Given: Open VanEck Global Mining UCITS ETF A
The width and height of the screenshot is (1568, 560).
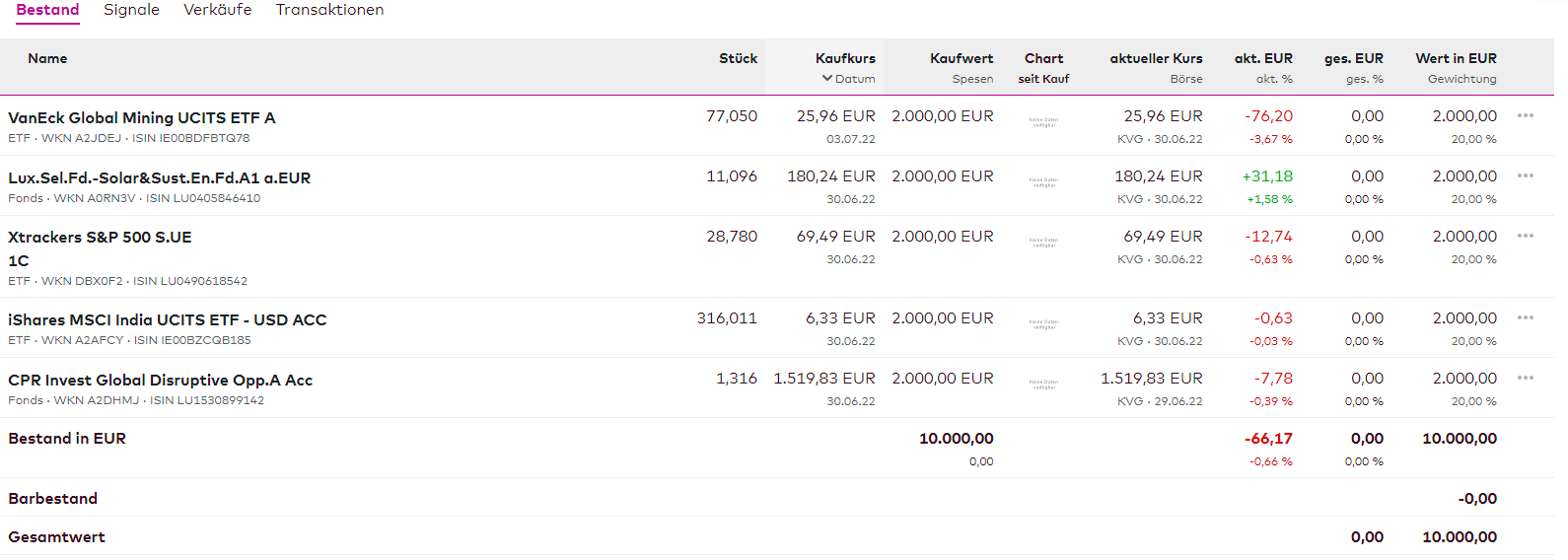Looking at the screenshot, I should pos(142,118).
